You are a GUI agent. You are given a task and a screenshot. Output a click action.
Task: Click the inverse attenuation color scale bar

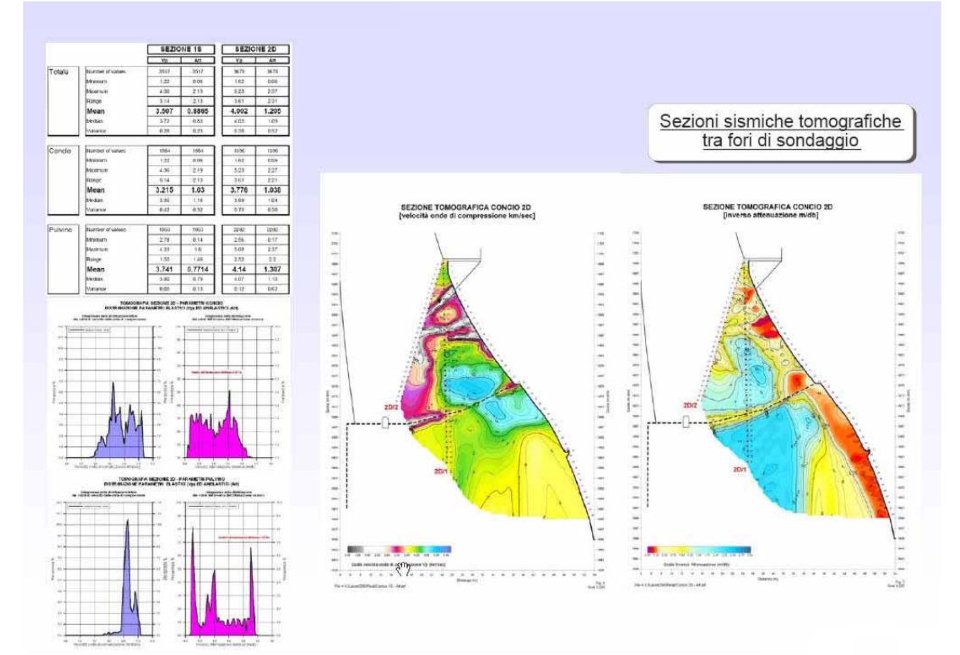(699, 550)
